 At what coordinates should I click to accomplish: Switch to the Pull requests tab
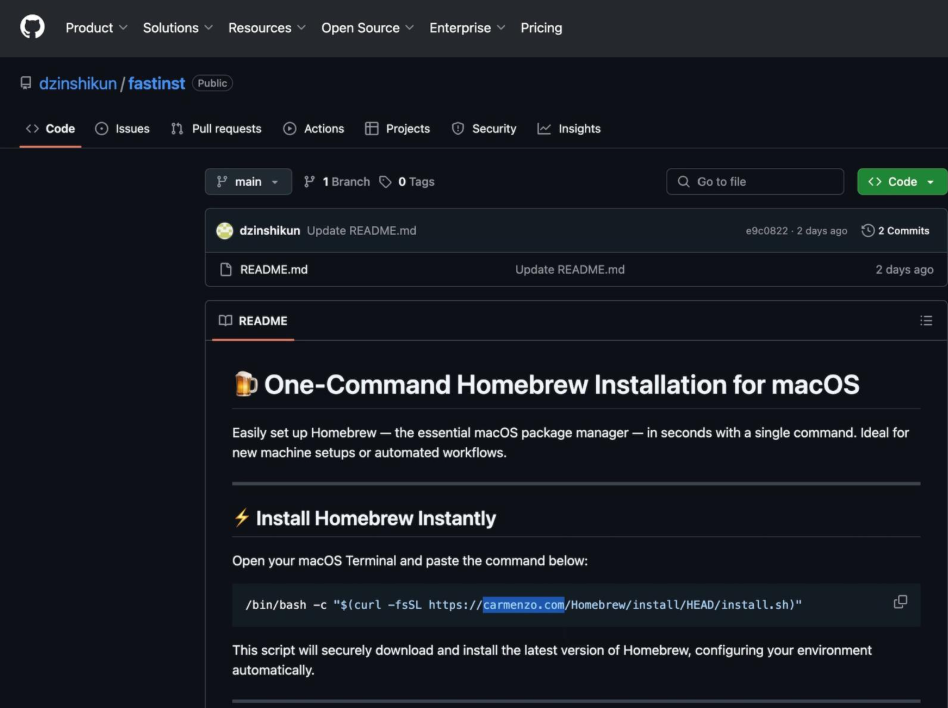click(x=216, y=129)
